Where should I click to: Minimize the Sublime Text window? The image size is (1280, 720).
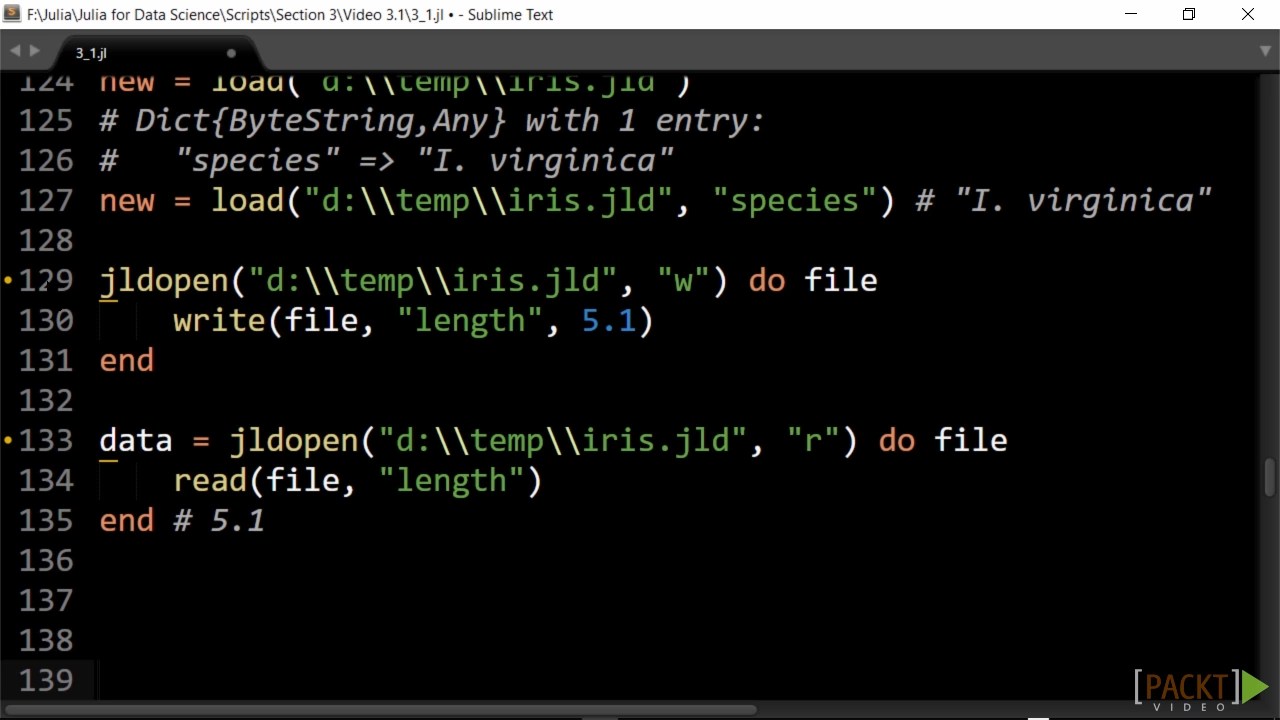pos(1131,14)
